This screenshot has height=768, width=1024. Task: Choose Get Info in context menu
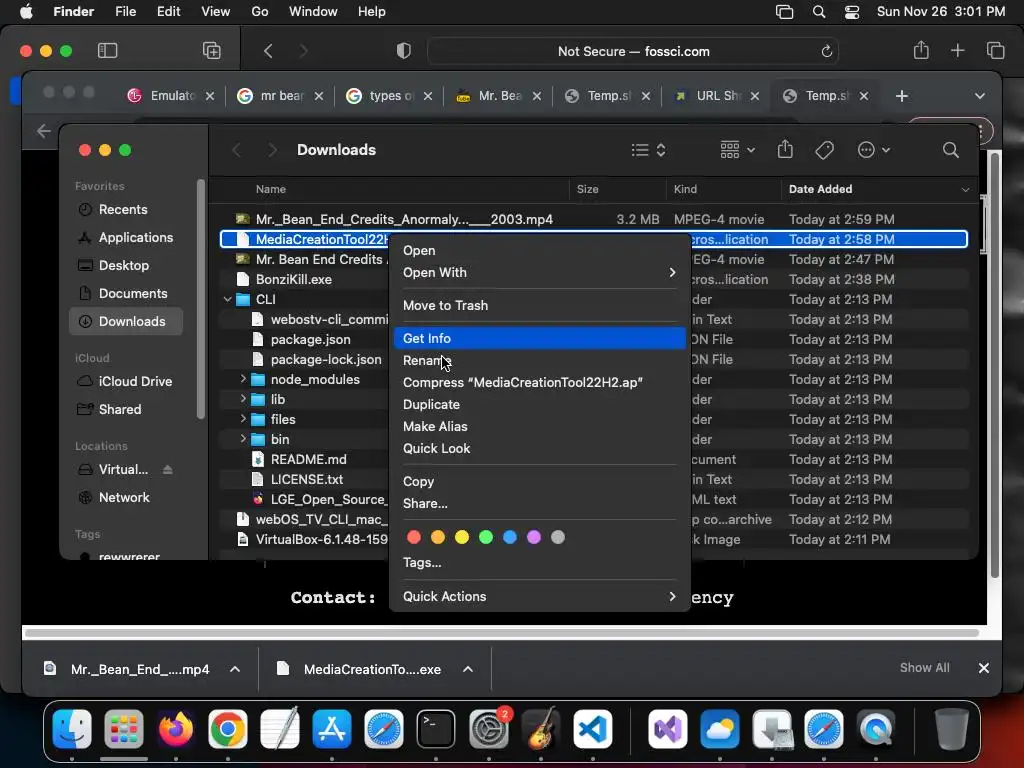click(539, 338)
